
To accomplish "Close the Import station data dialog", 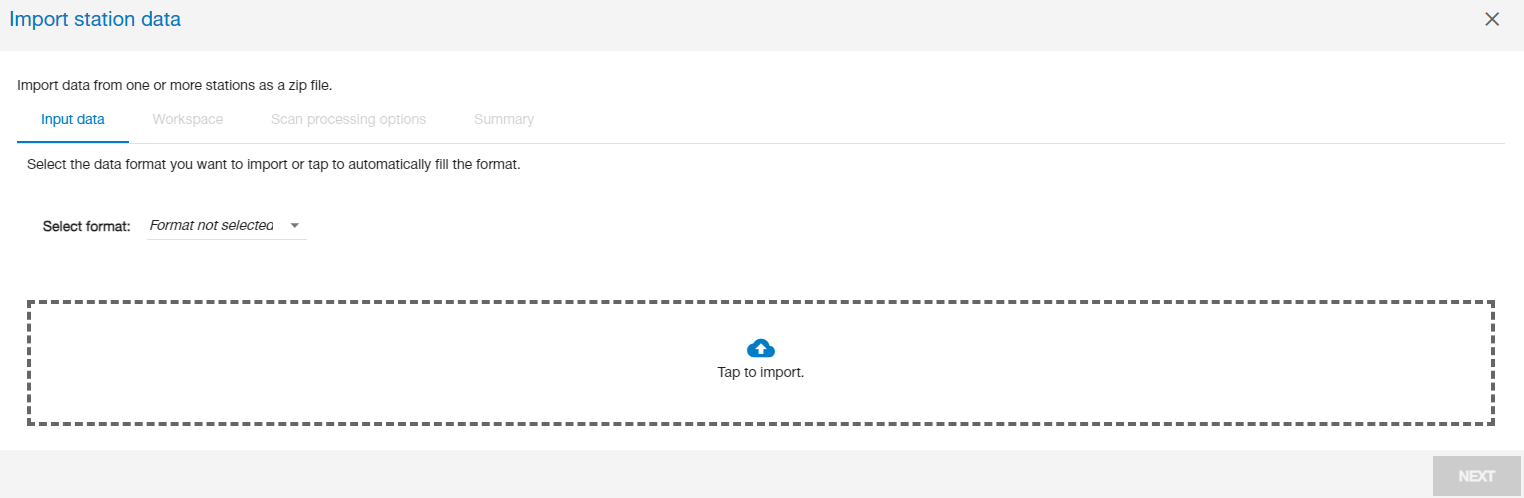I will point(1492,19).
